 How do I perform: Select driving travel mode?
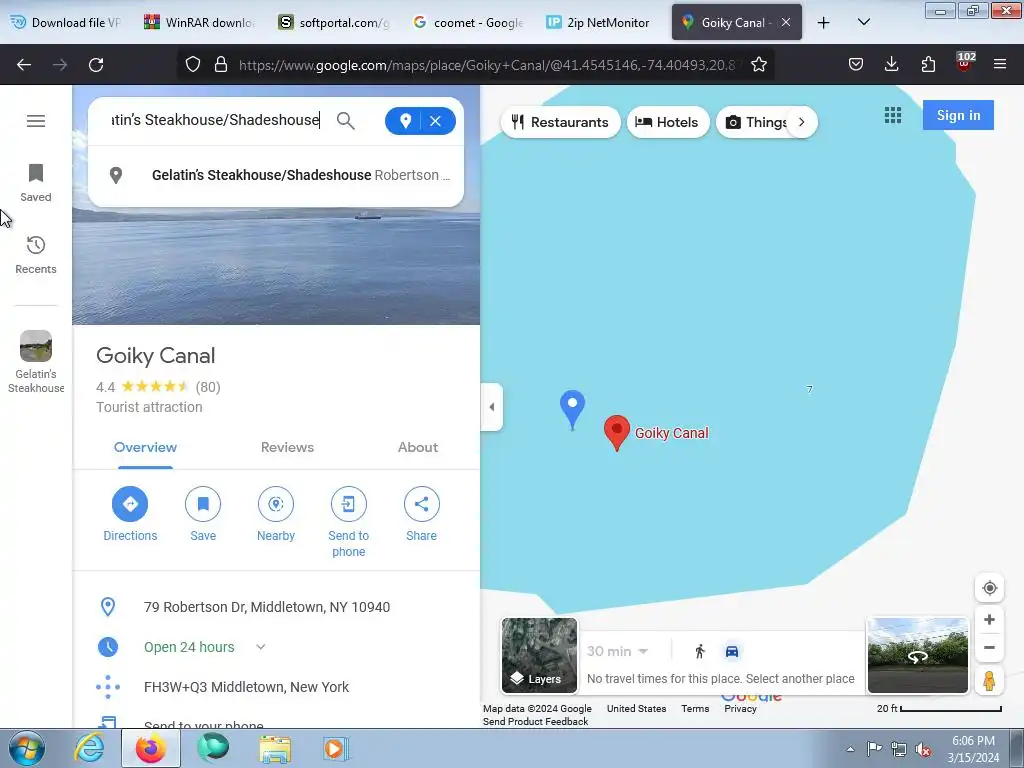pos(732,651)
